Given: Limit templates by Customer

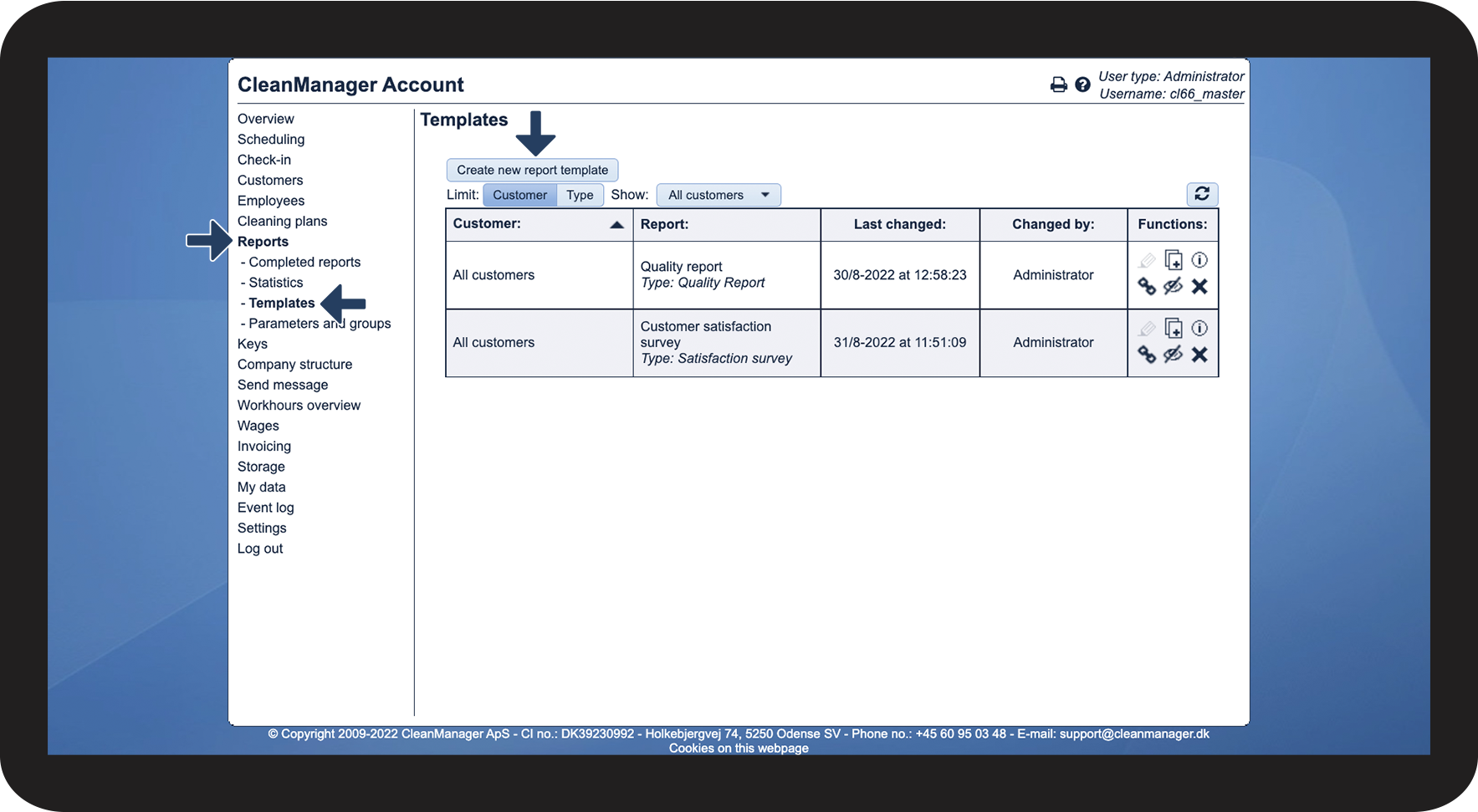Looking at the screenshot, I should tap(519, 195).
